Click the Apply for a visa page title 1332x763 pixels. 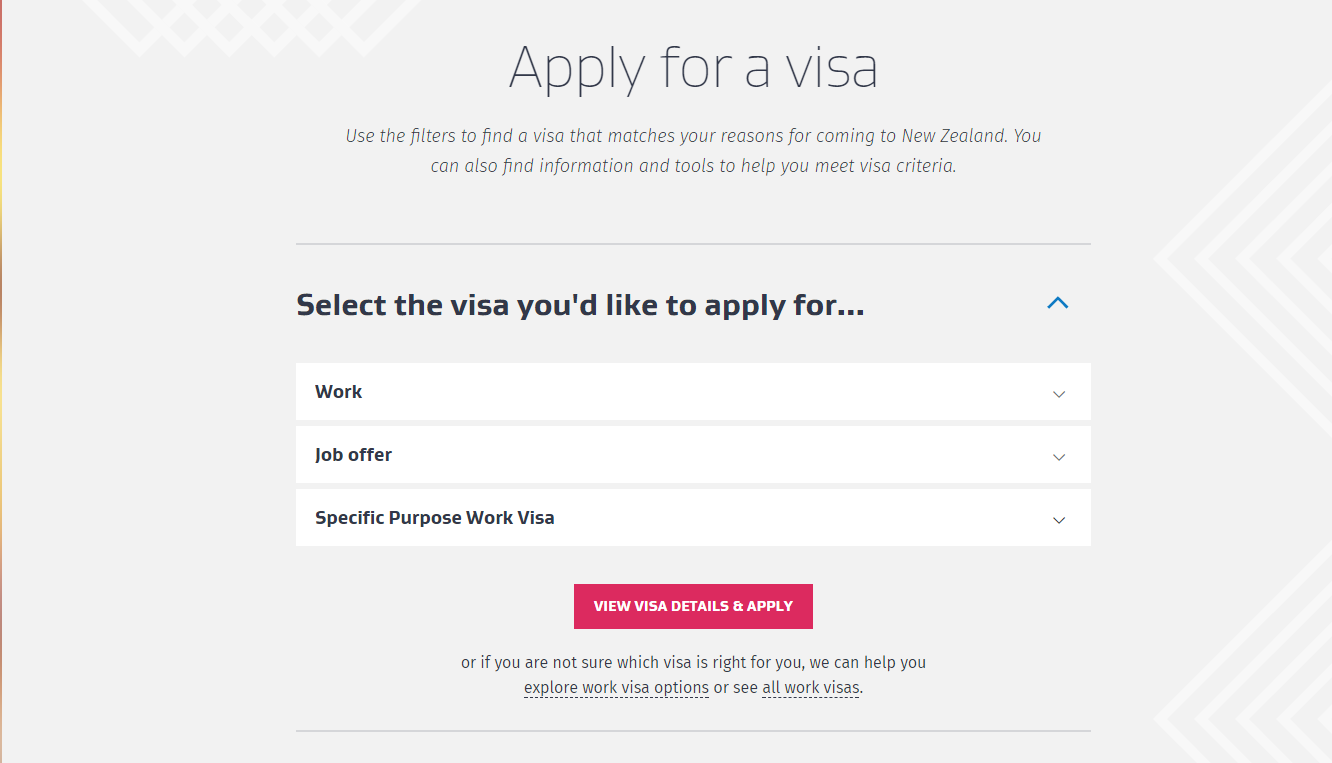(693, 68)
